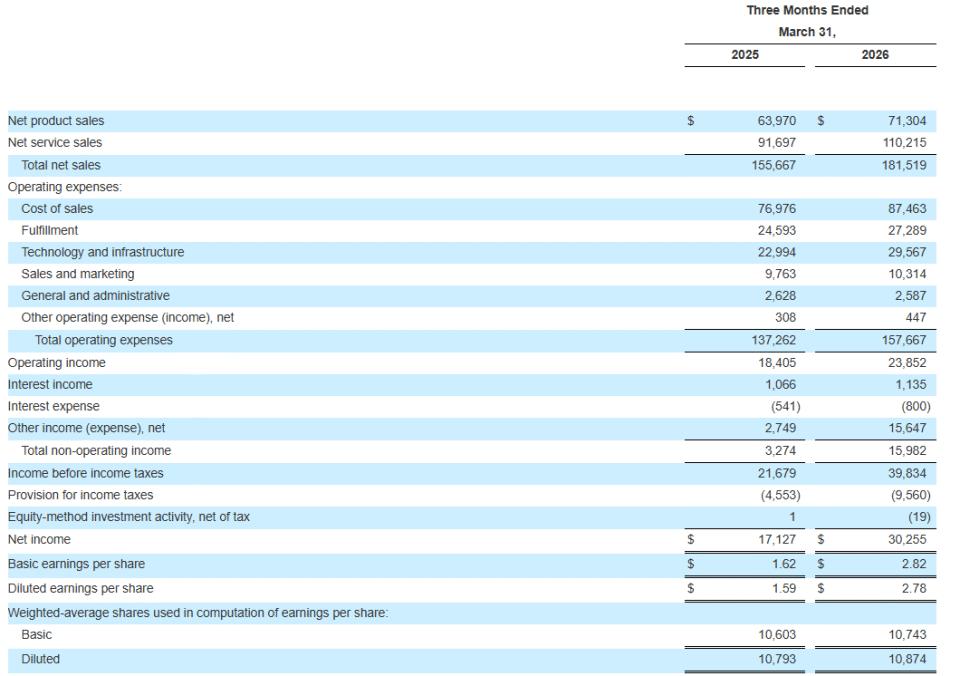The image size is (960, 676).
Task: Select the 91,697 net service sales value
Action: pyautogui.click(x=776, y=143)
